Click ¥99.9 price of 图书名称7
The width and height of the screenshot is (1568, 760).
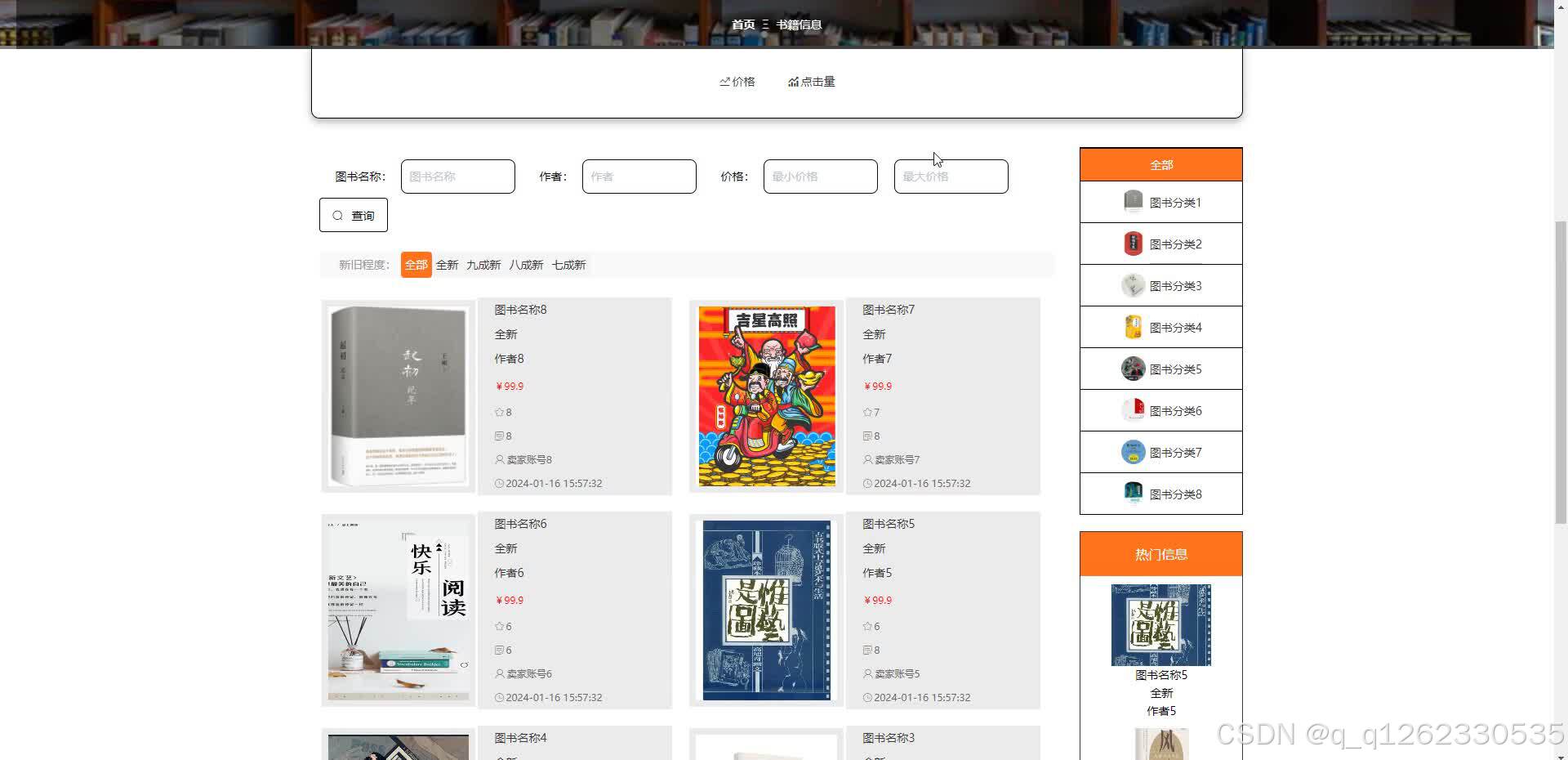[878, 387]
